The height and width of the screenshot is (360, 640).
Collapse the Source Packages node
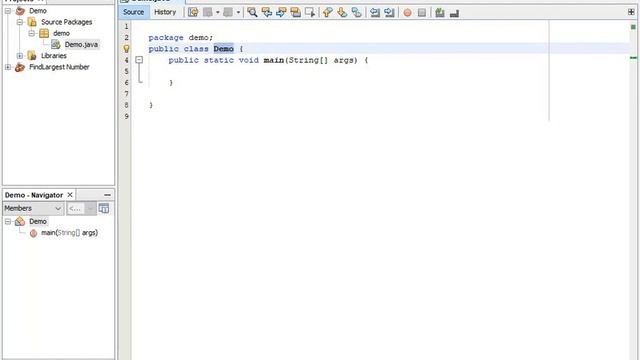(x=20, y=22)
